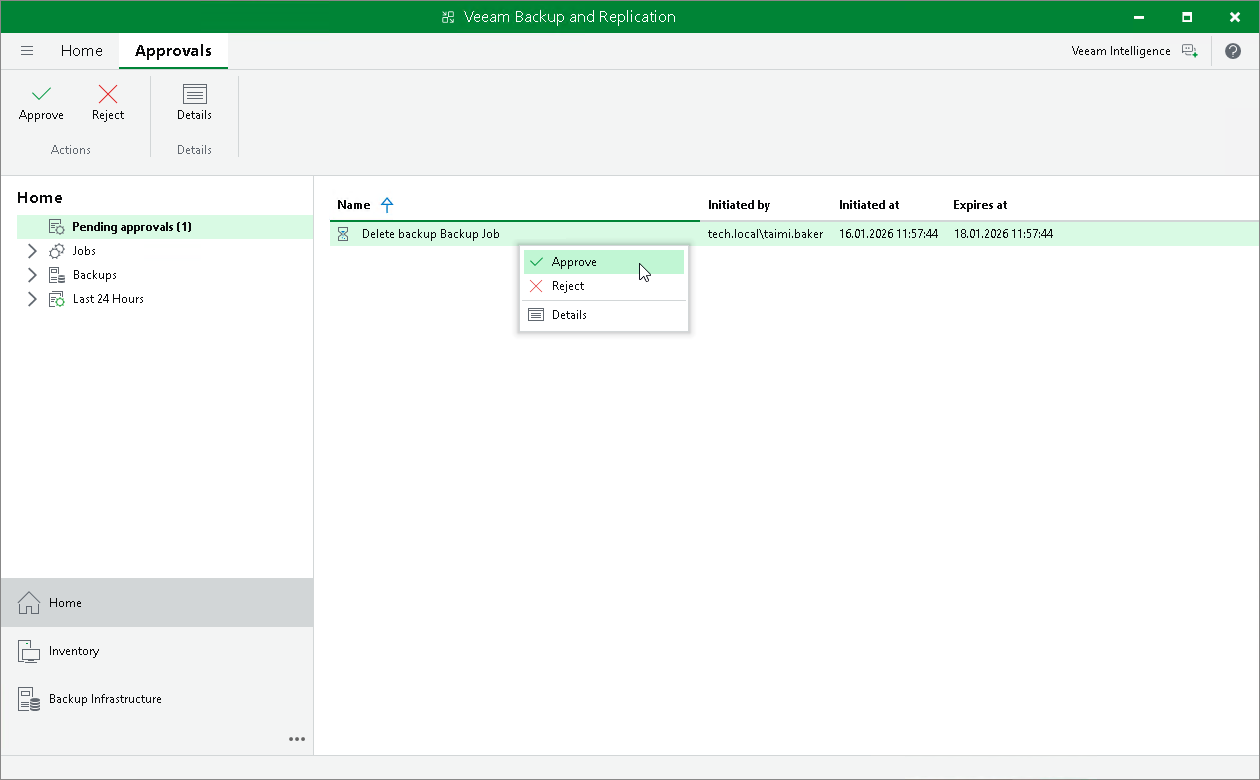Click the Jobs gear icon
1260x780 pixels.
(x=57, y=251)
